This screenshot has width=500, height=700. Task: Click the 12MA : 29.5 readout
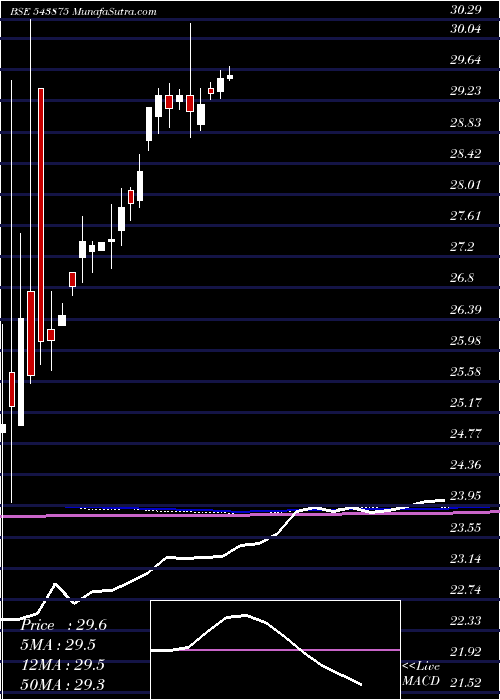pyautogui.click(x=62, y=665)
